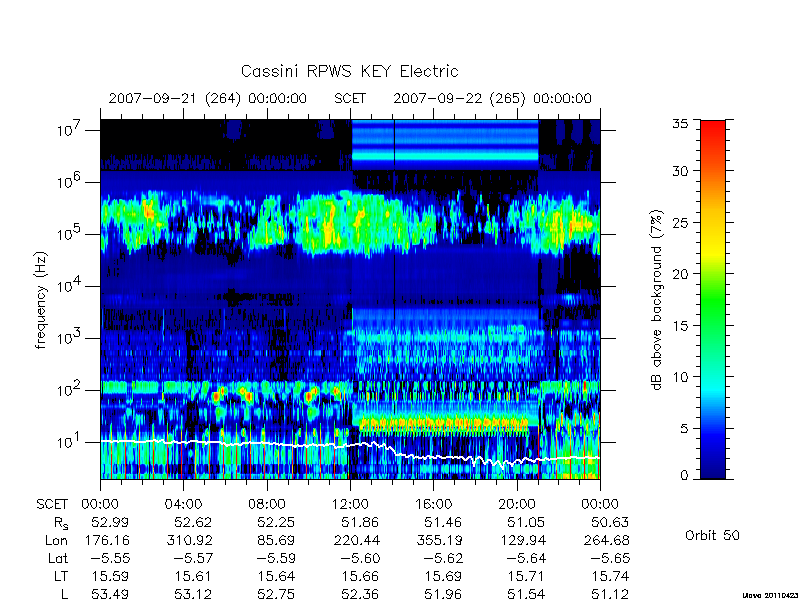Click the Rs value 51.05

click(x=527, y=522)
